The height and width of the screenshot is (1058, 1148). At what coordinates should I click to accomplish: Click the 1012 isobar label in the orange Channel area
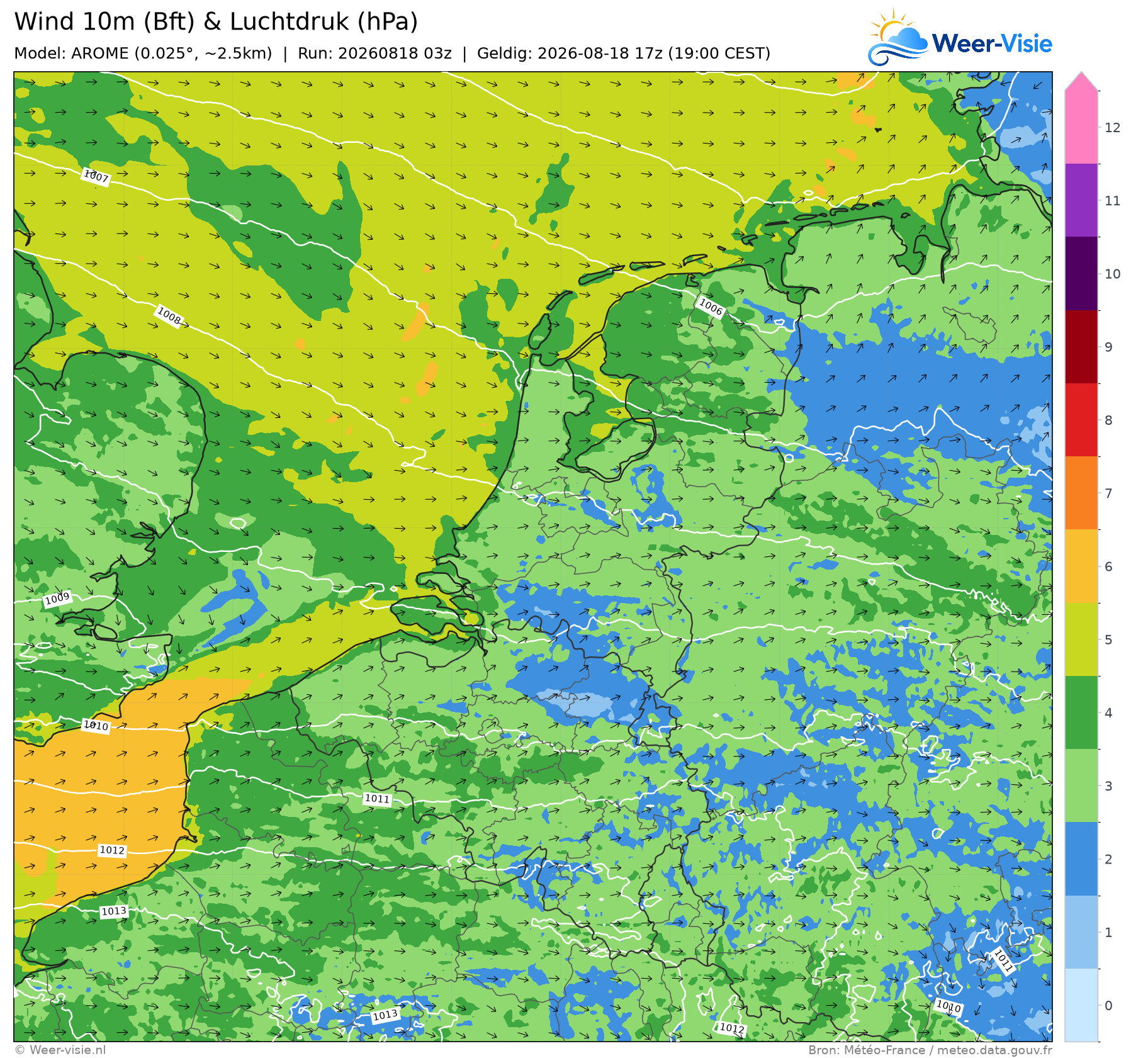[x=113, y=850]
